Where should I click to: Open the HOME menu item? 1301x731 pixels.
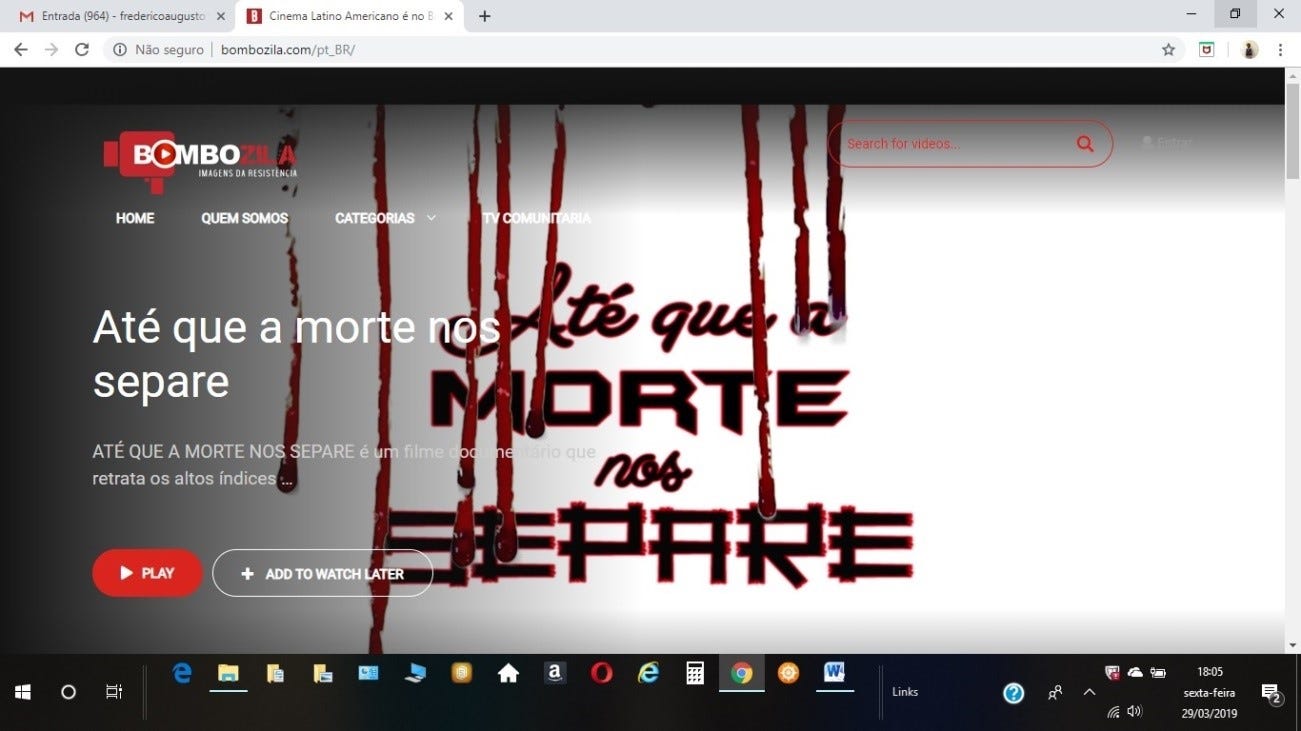pos(135,218)
